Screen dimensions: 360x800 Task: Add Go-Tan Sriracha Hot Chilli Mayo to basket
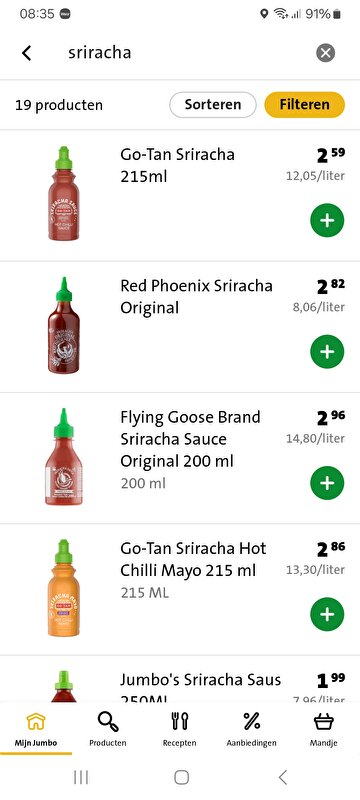(x=327, y=614)
